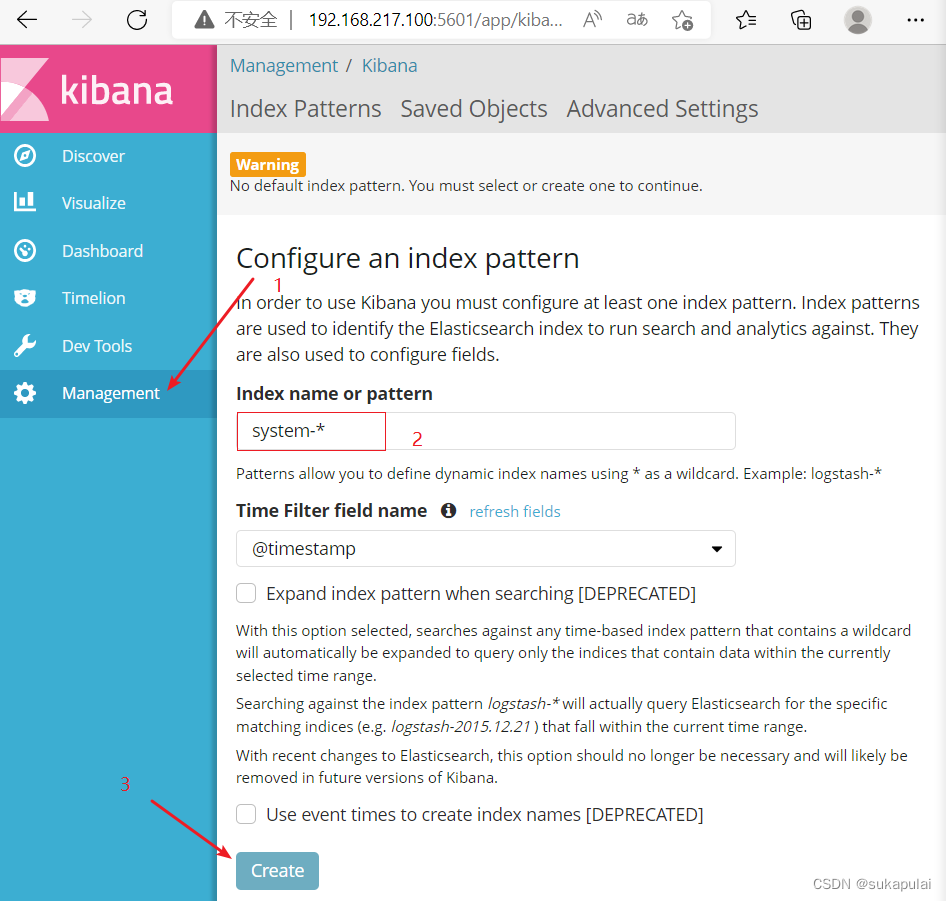Image resolution: width=946 pixels, height=901 pixels.
Task: Select Management in the sidebar
Action: pyautogui.click(x=108, y=393)
